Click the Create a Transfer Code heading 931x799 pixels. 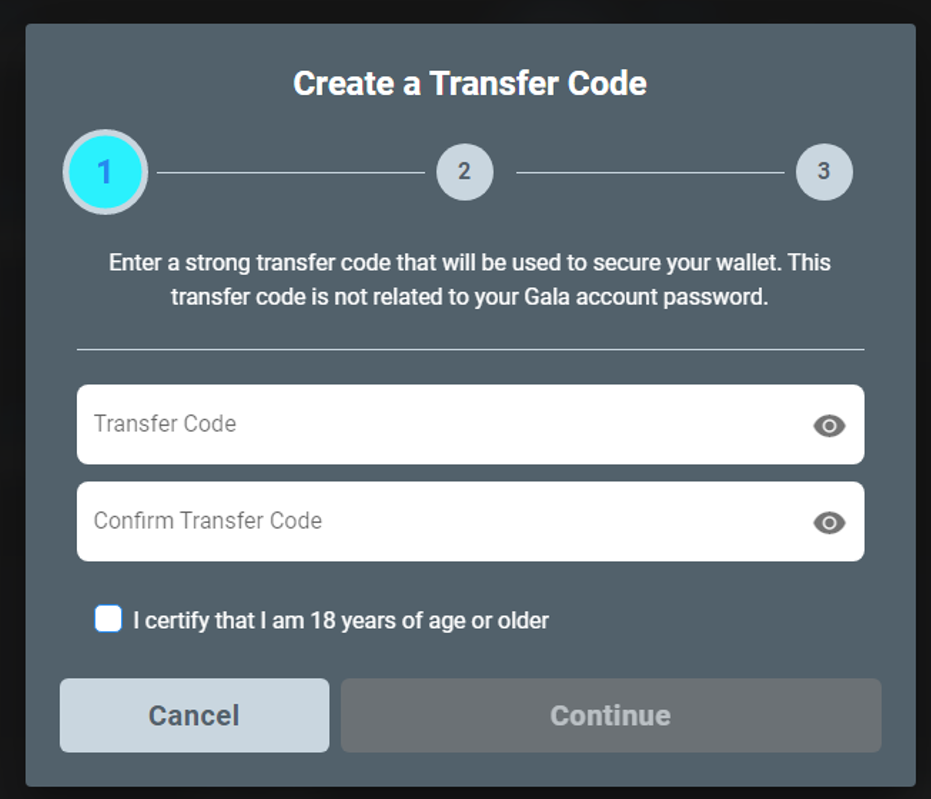click(470, 83)
